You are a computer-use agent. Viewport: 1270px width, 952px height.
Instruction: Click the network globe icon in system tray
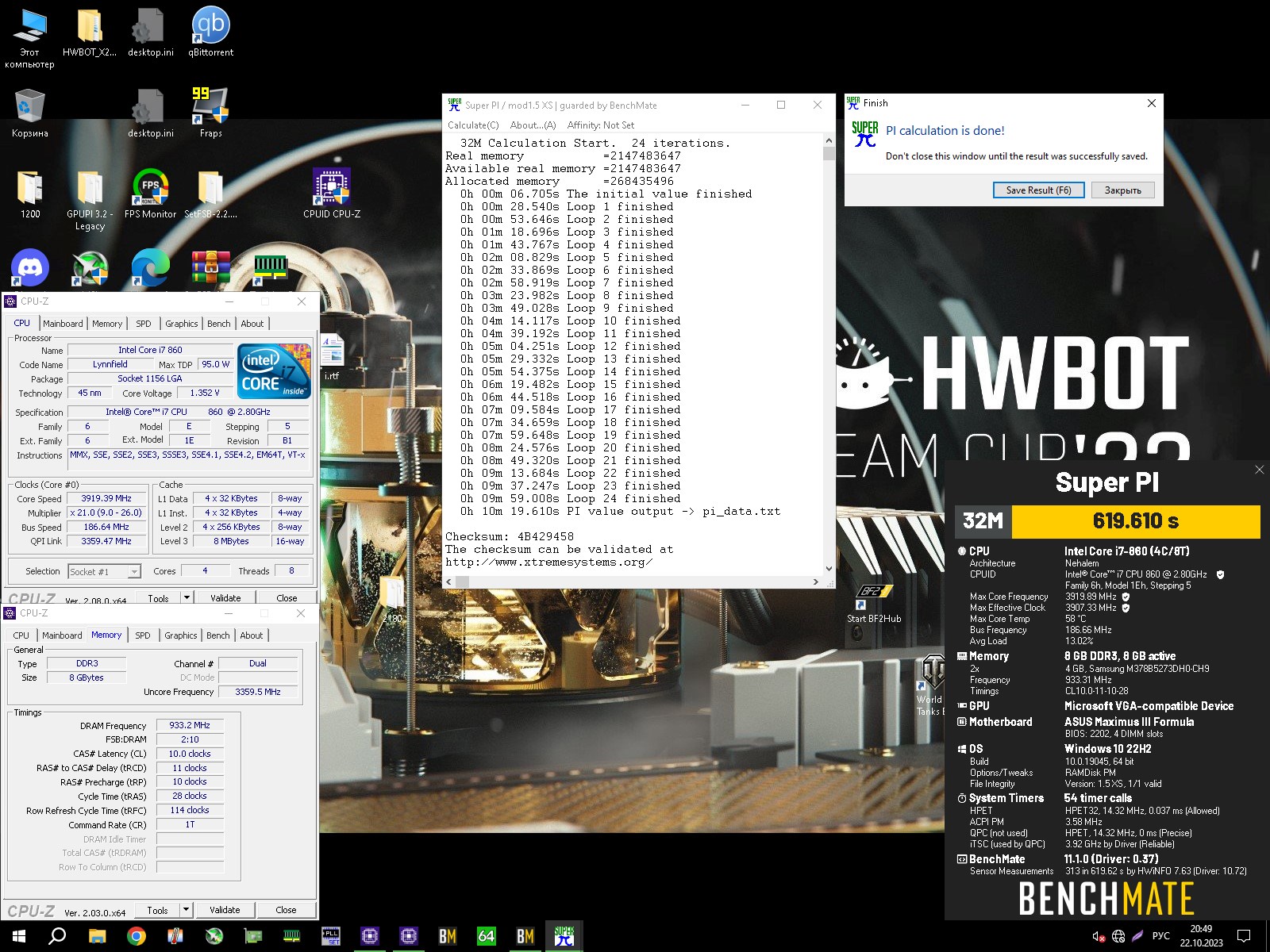coord(1118,936)
